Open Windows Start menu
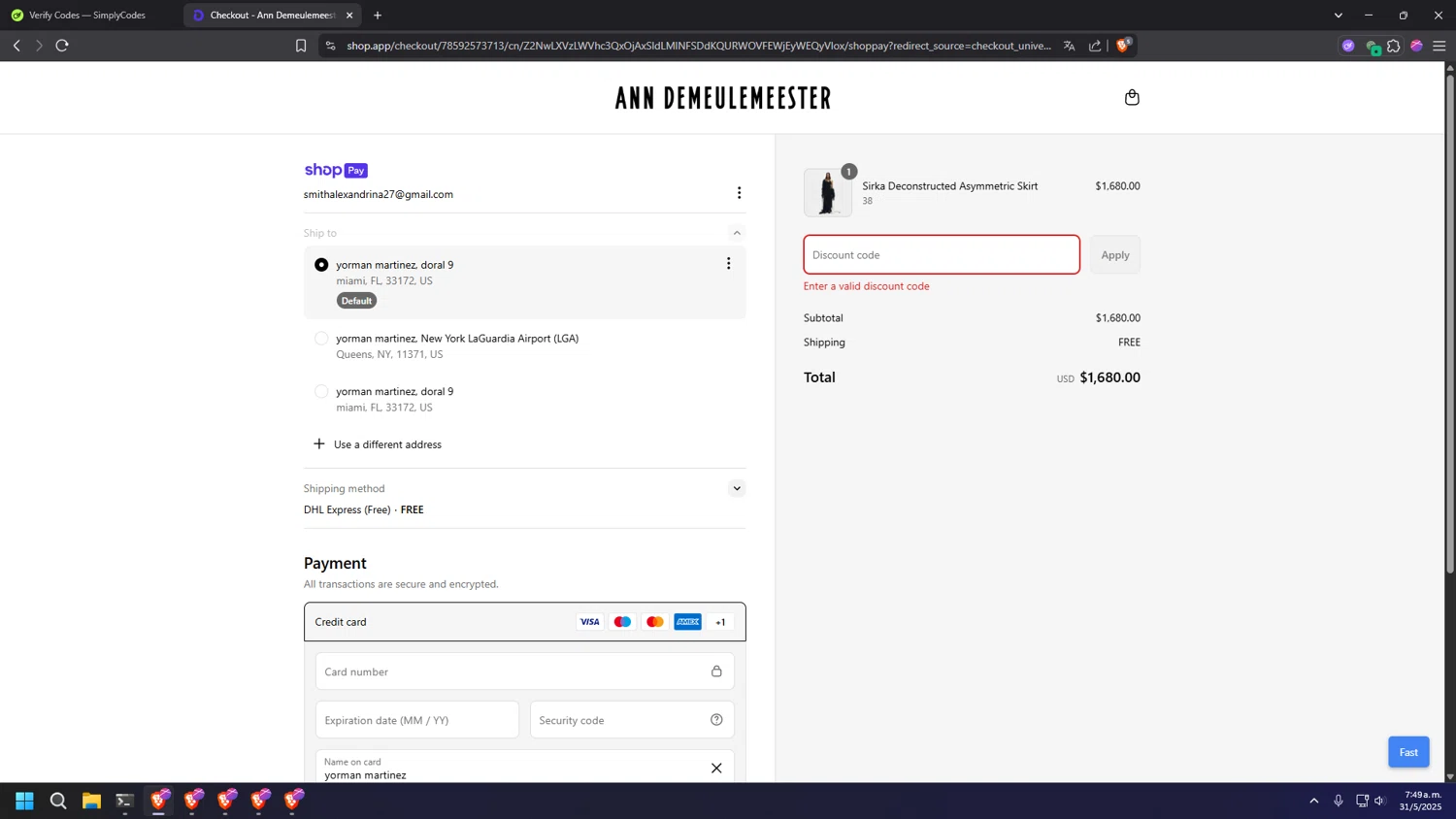Image resolution: width=1456 pixels, height=819 pixels. pyautogui.click(x=25, y=801)
